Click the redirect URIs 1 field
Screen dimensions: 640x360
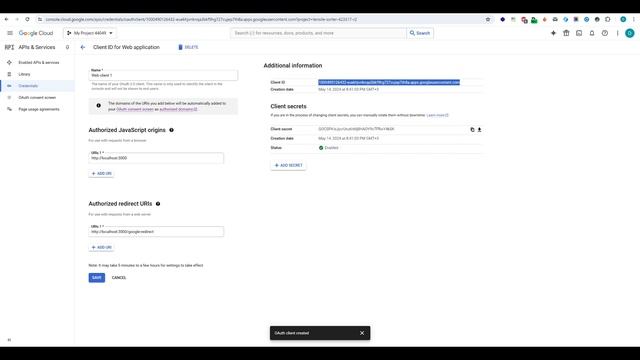[x=156, y=231]
